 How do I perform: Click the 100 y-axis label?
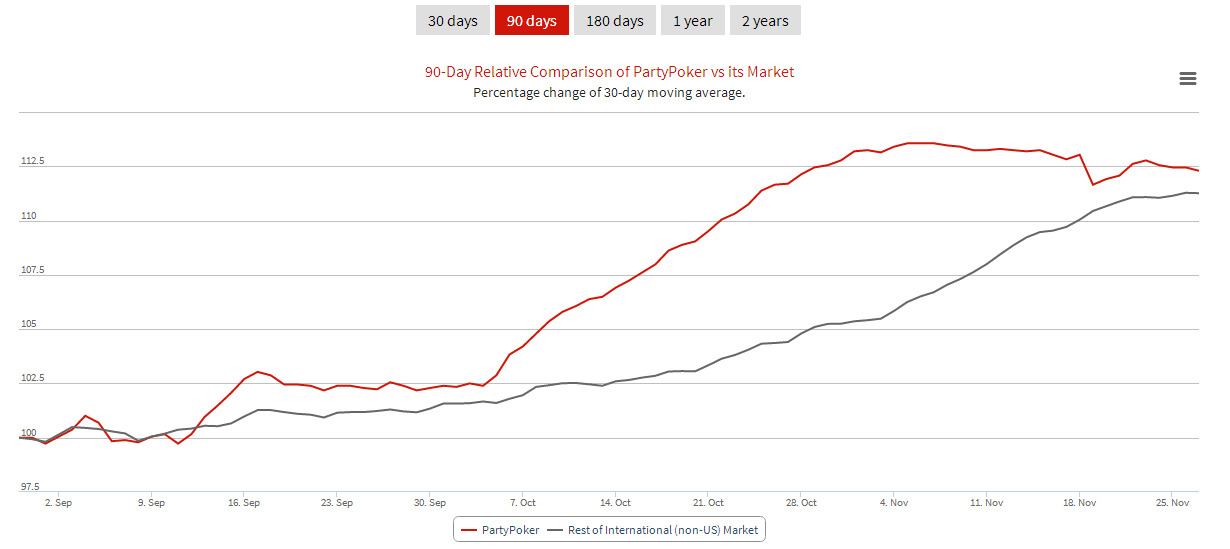coord(30,432)
